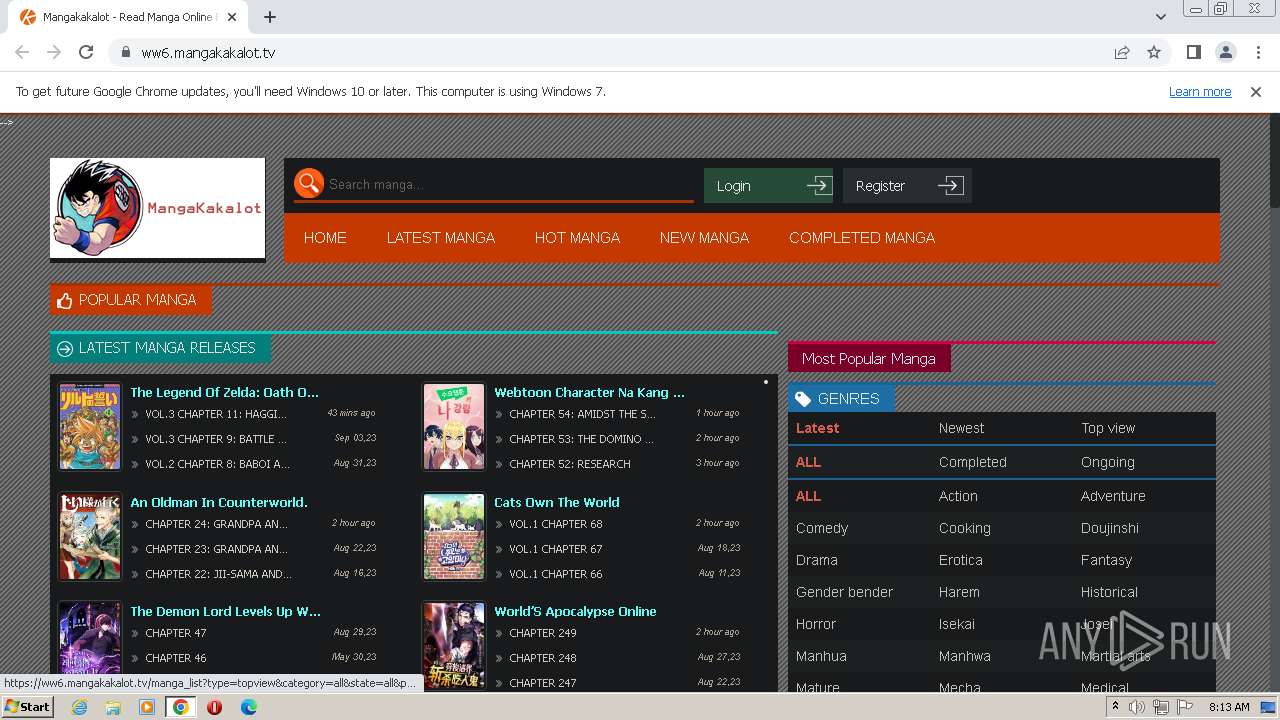The image size is (1280, 720).
Task: Go forward in browser history
Action: 54,52
